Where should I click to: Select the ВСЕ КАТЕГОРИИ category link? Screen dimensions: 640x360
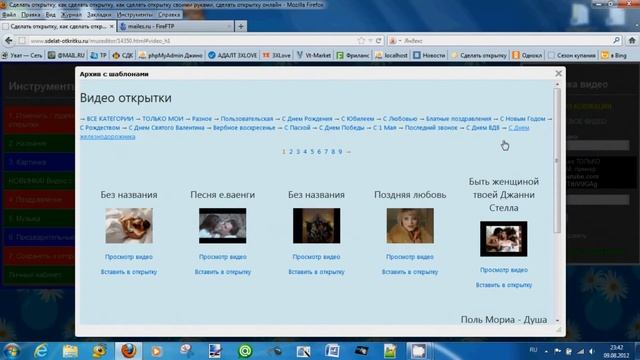pyautogui.click(x=110, y=119)
